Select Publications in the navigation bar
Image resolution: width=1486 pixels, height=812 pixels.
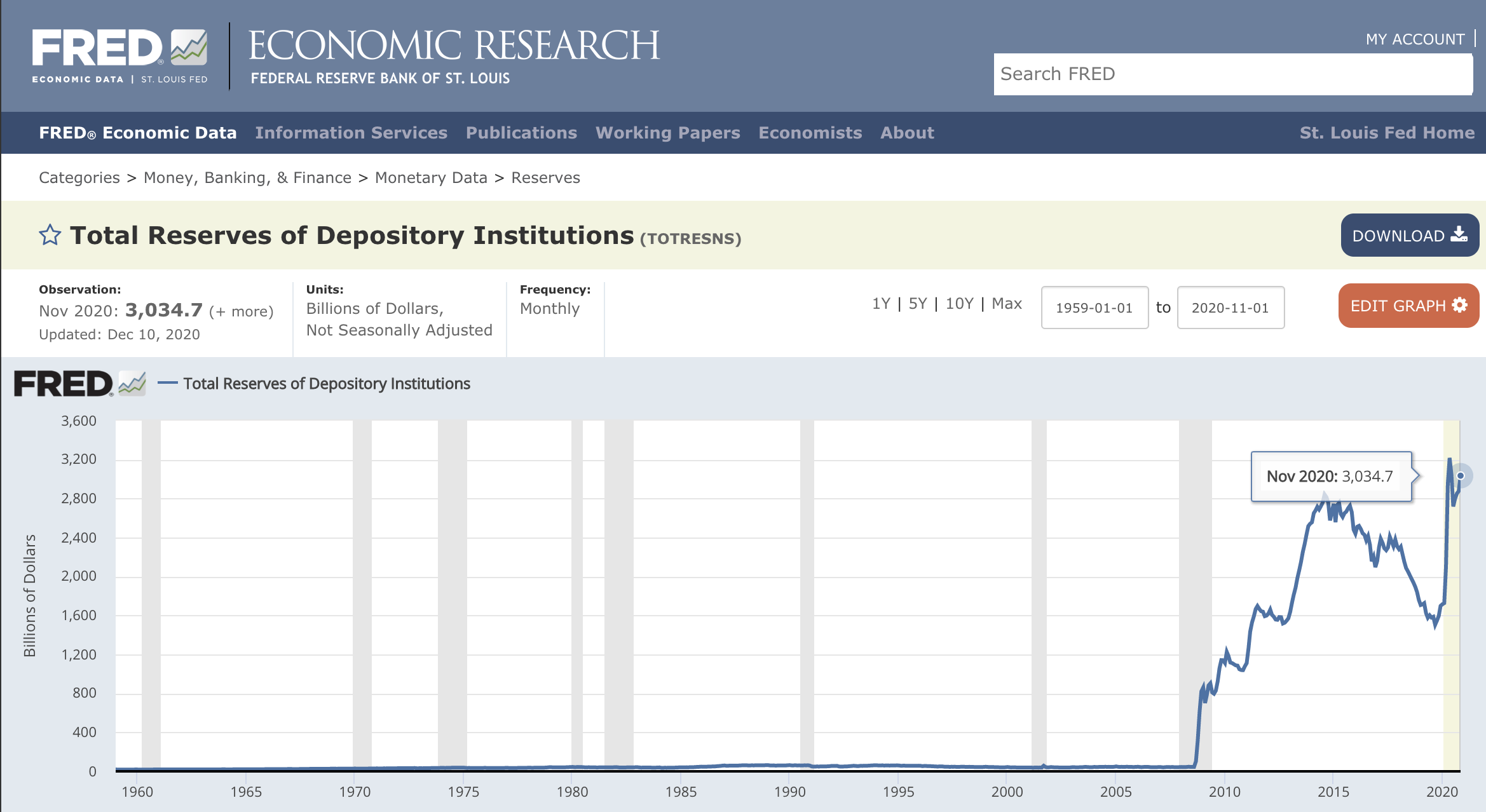(522, 133)
